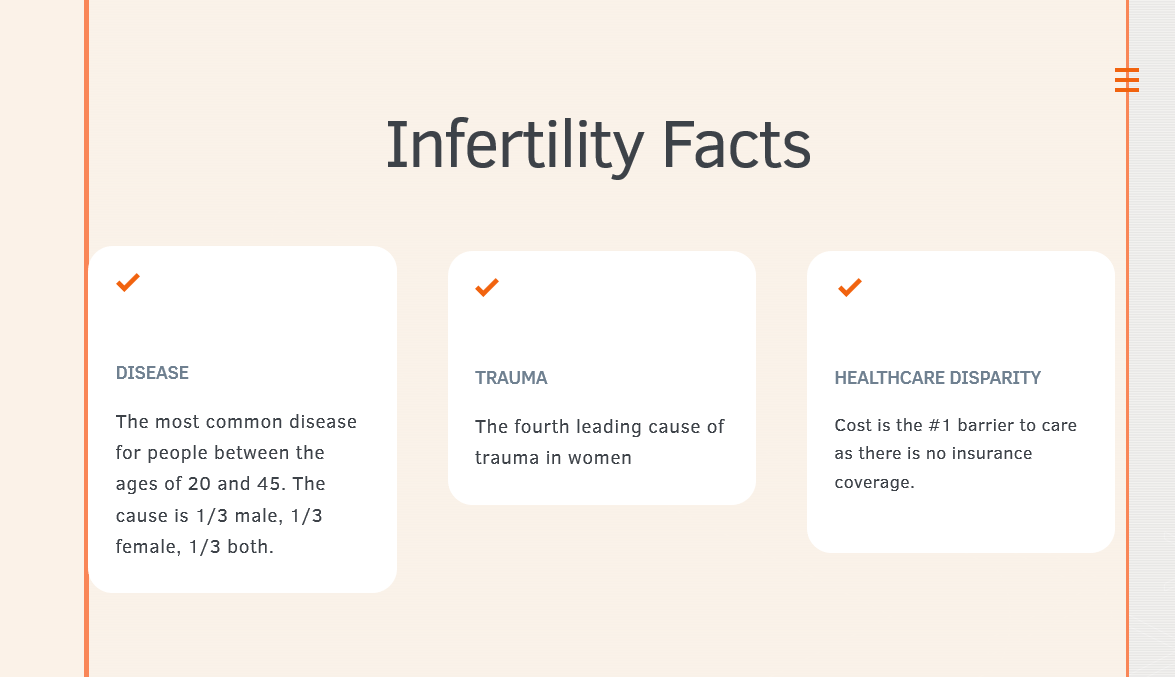Click the line 'as there is no insurance'

(934, 454)
